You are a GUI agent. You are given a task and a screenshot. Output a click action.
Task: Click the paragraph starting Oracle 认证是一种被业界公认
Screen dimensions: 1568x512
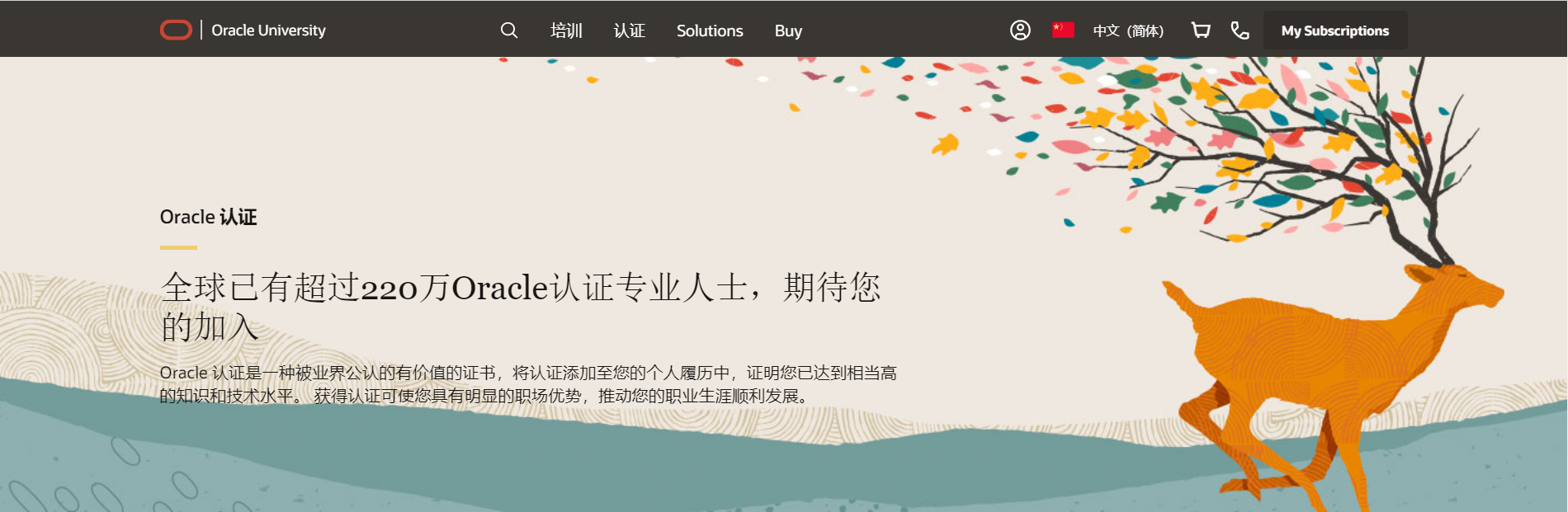tap(528, 384)
